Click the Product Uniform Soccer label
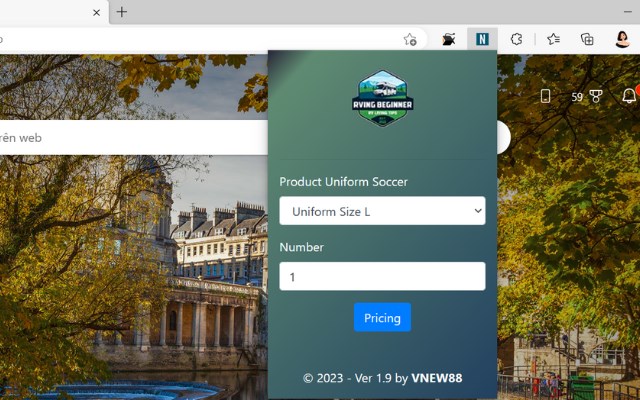The height and width of the screenshot is (400, 640). (x=343, y=182)
